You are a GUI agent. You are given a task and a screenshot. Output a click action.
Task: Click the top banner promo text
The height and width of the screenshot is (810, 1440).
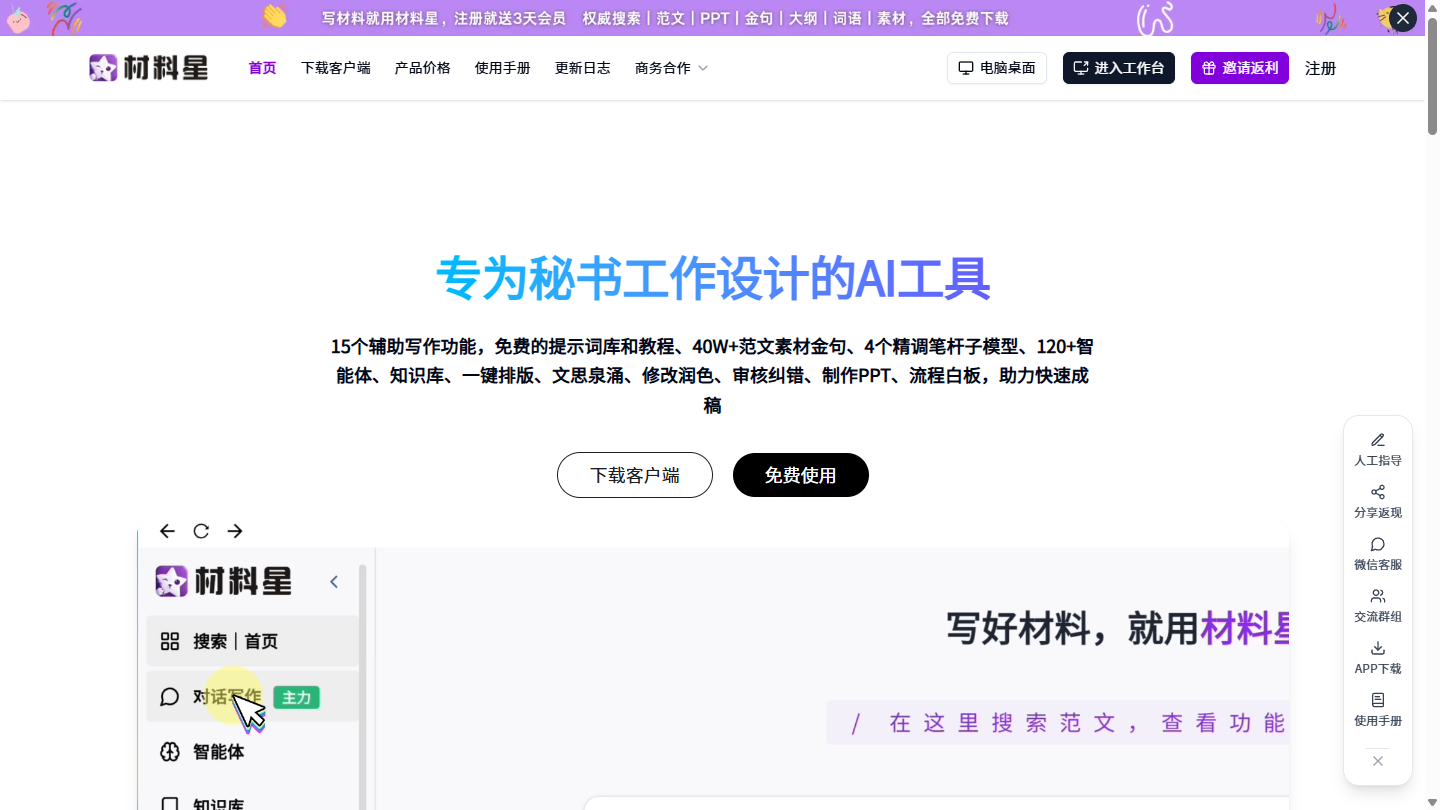665,18
